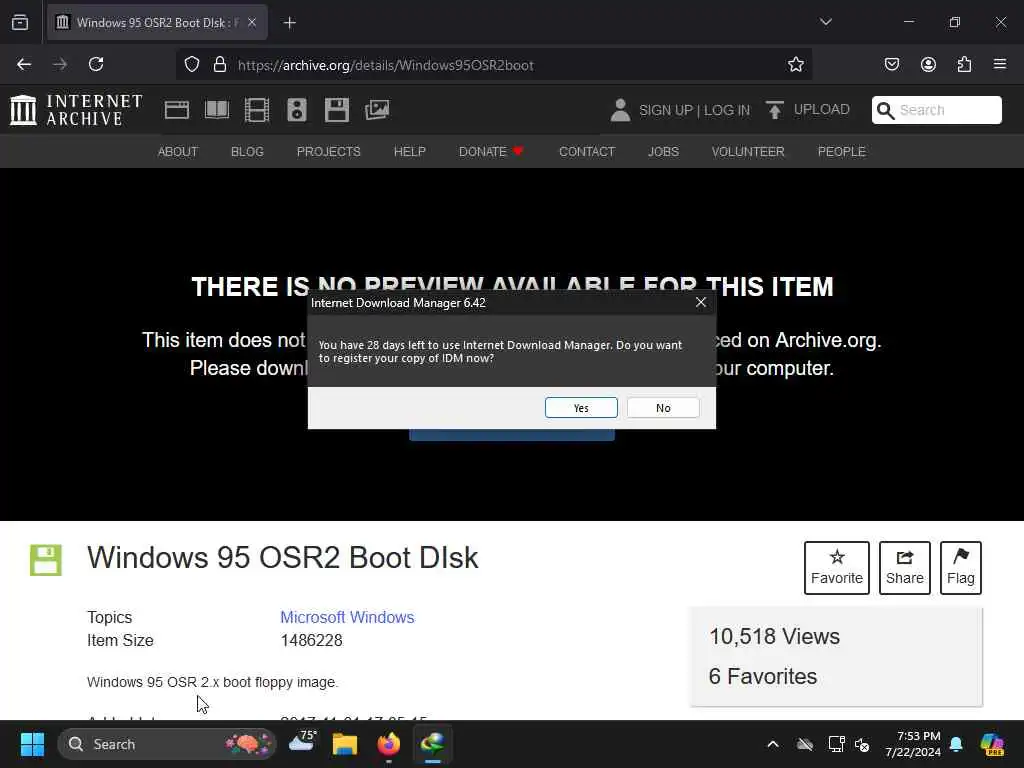Click the Share button

(904, 568)
